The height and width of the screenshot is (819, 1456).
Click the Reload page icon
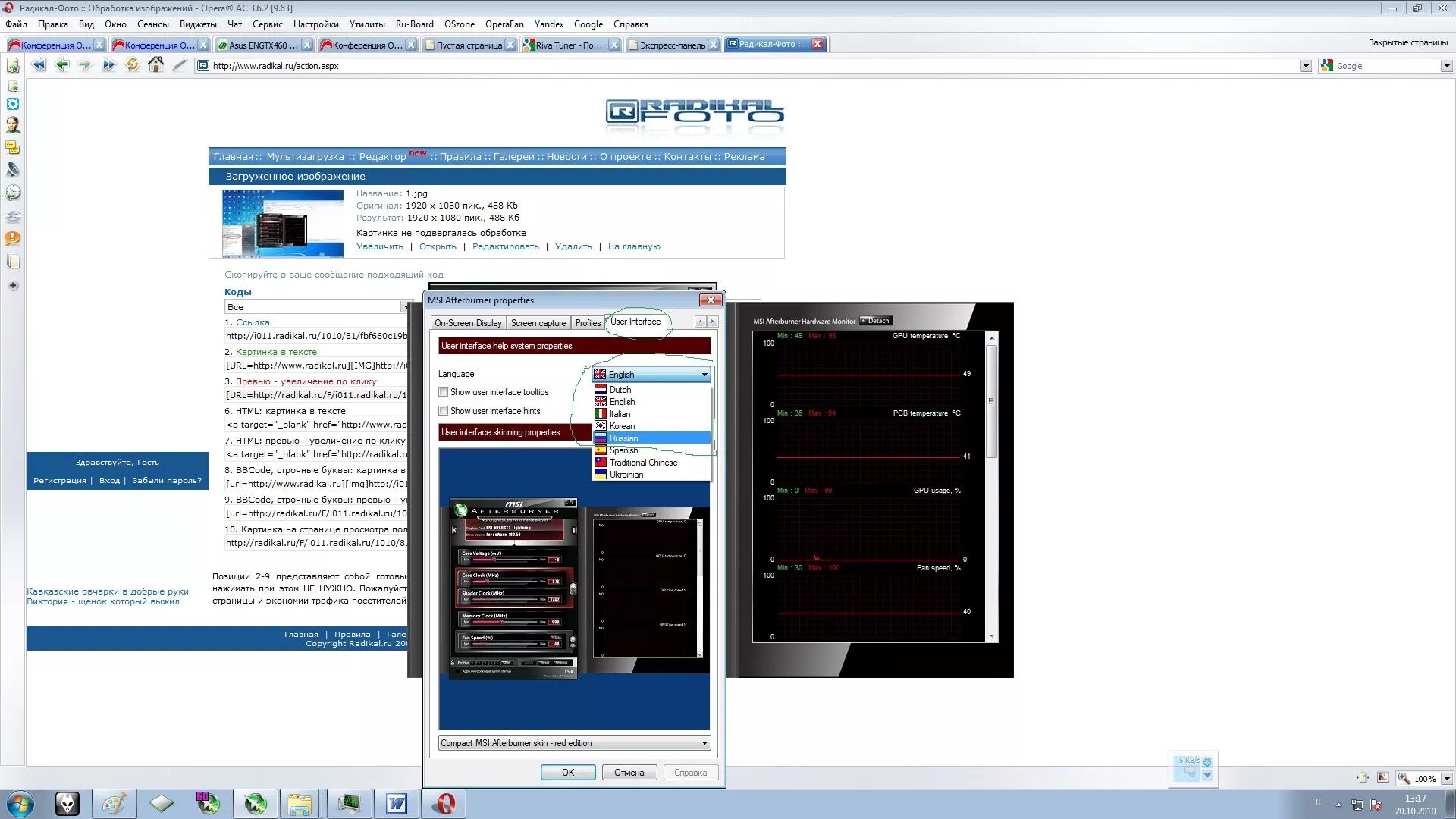tap(132, 65)
